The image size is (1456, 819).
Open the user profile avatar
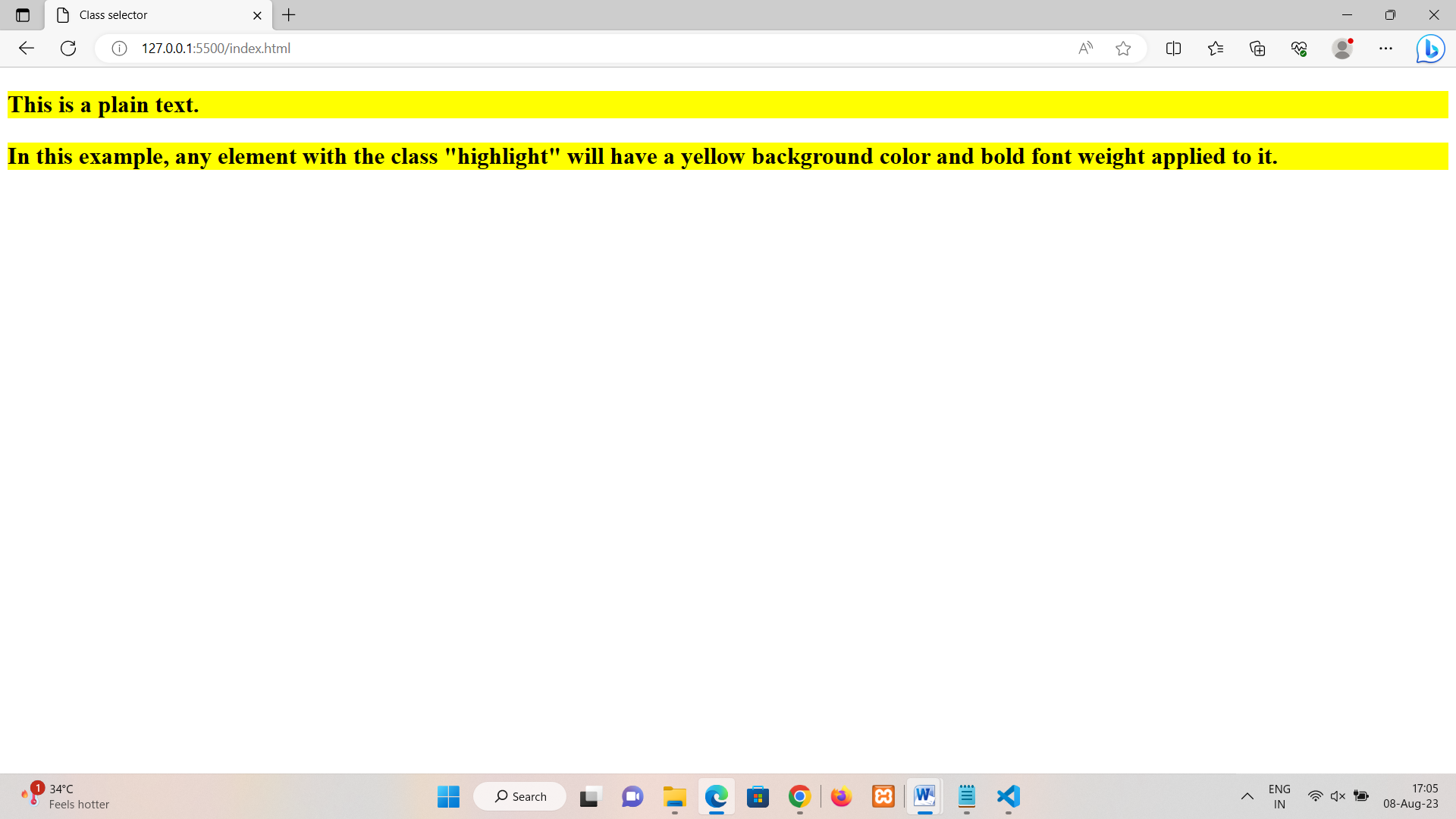(1342, 49)
